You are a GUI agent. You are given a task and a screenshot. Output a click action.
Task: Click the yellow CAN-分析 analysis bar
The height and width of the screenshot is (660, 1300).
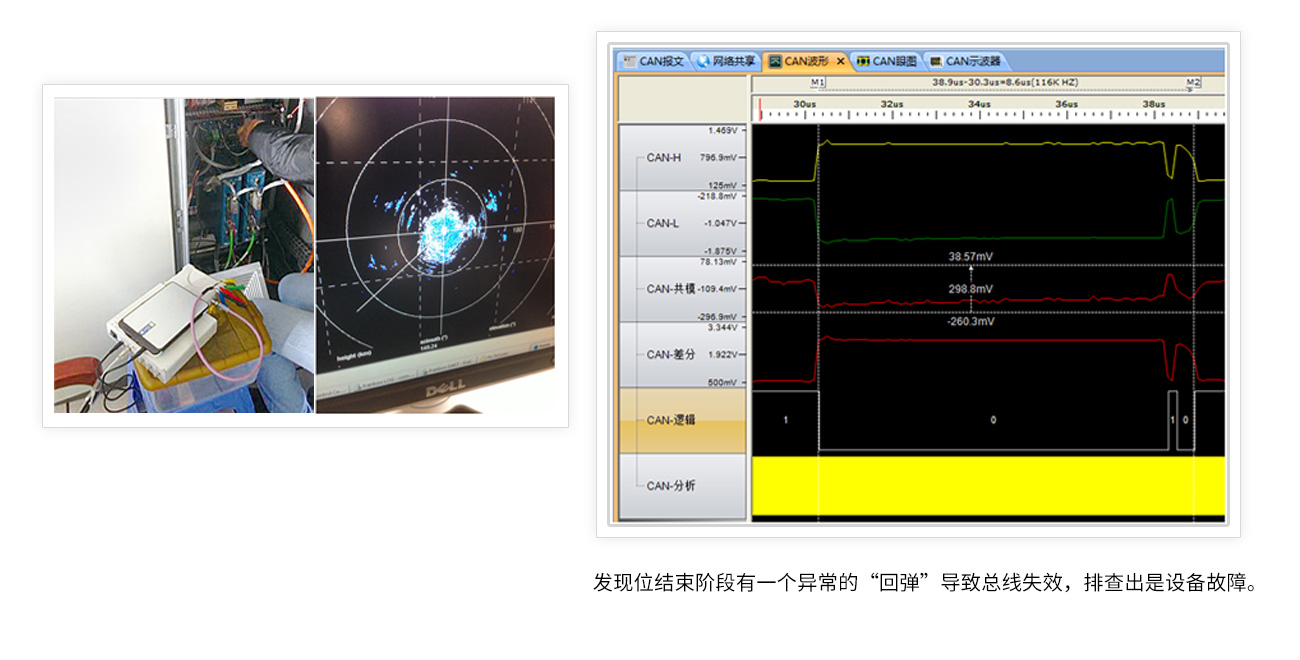(987, 485)
